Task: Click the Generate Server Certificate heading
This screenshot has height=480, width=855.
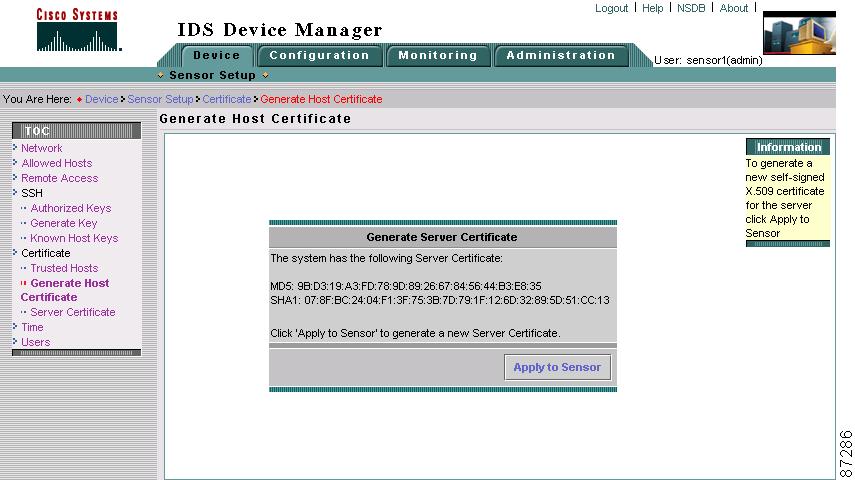Action: pyautogui.click(x=442, y=237)
